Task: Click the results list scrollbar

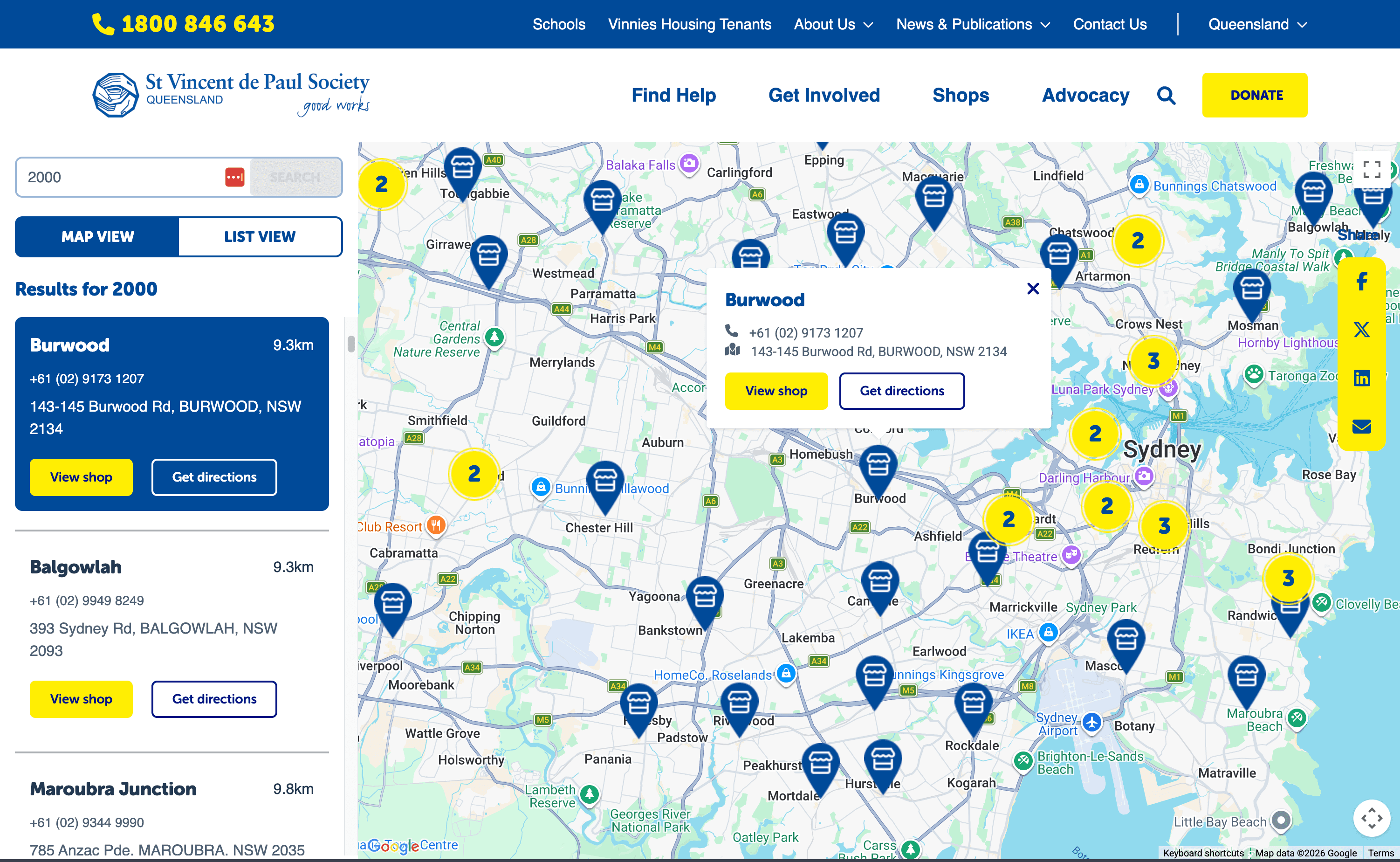Action: [x=351, y=345]
